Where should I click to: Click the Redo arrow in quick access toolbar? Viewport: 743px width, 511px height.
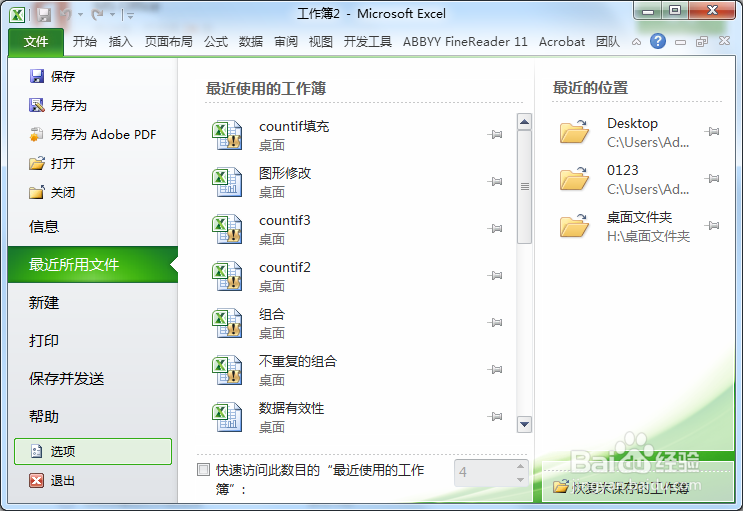(x=97, y=15)
